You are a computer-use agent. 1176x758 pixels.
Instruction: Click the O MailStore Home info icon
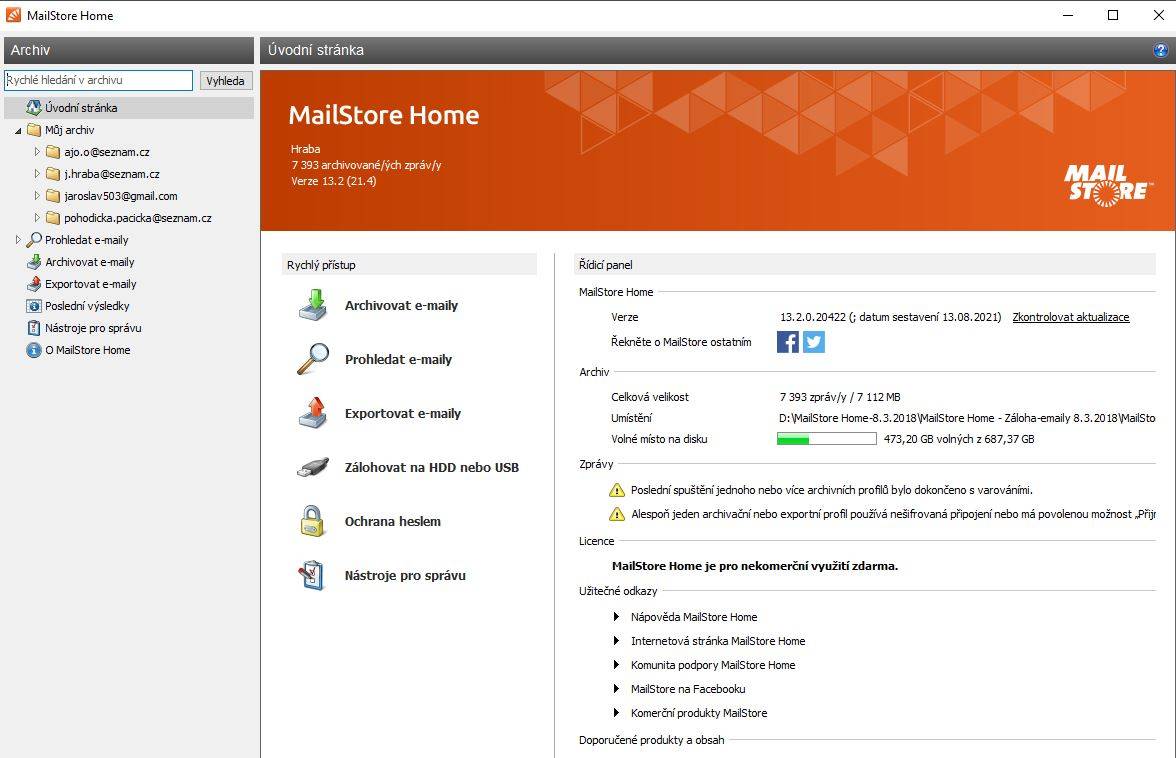coord(34,350)
